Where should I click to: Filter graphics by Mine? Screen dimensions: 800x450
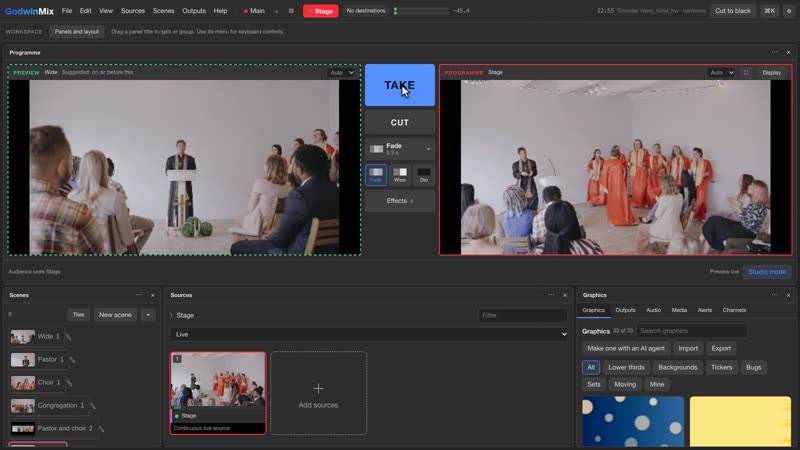[657, 385]
